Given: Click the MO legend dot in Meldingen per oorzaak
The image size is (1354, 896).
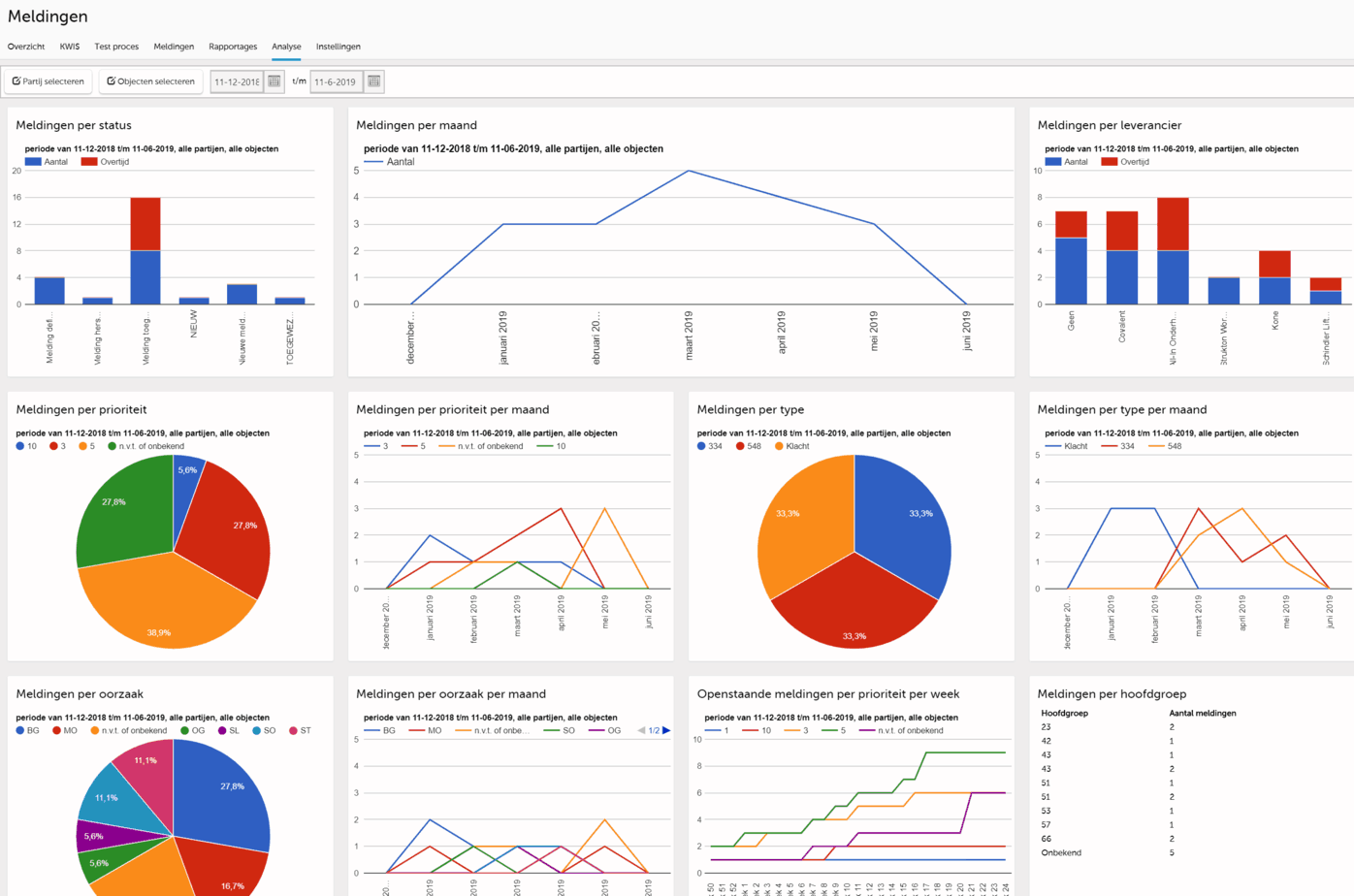Looking at the screenshot, I should (x=57, y=730).
